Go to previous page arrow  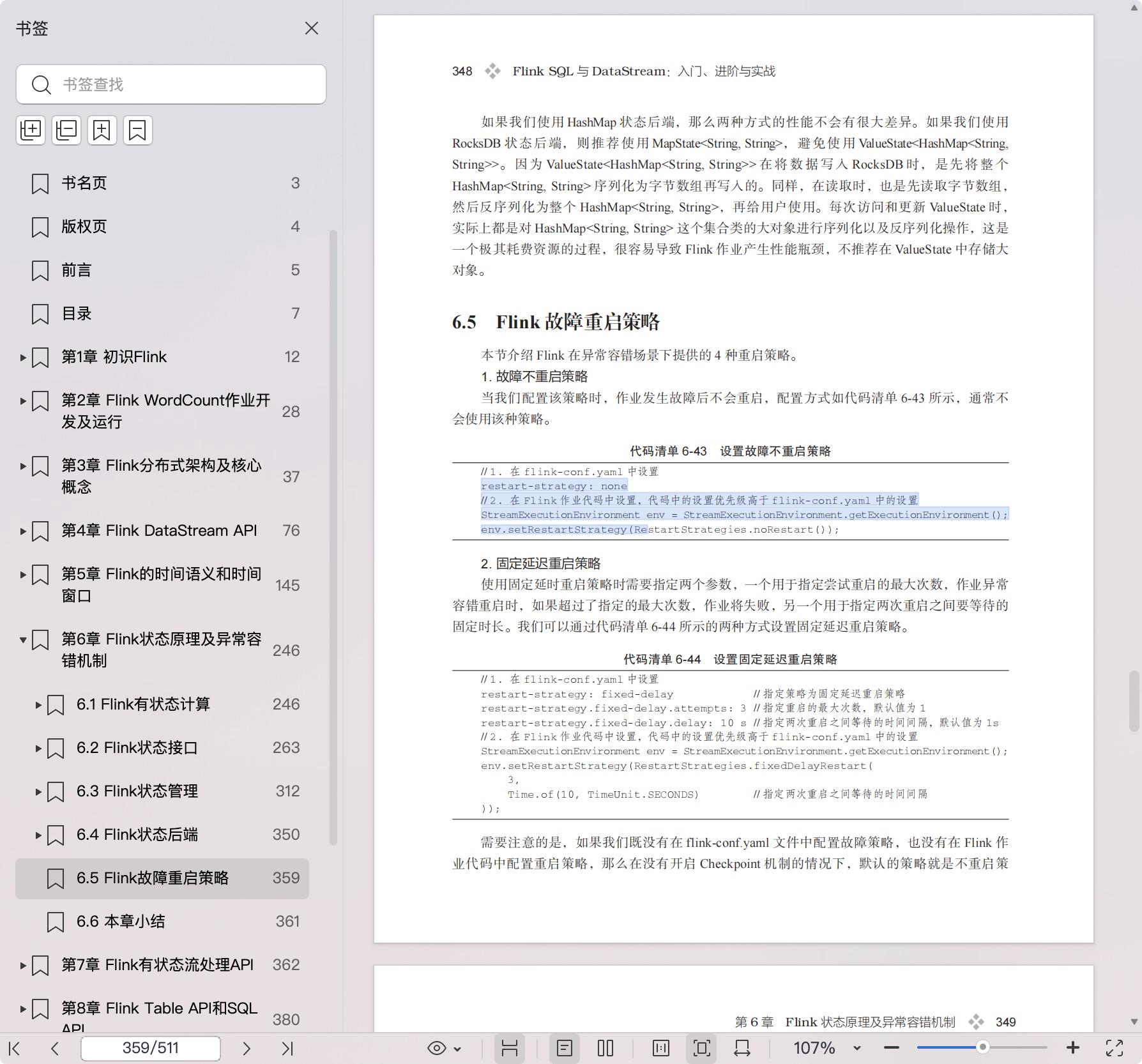tap(55, 1048)
